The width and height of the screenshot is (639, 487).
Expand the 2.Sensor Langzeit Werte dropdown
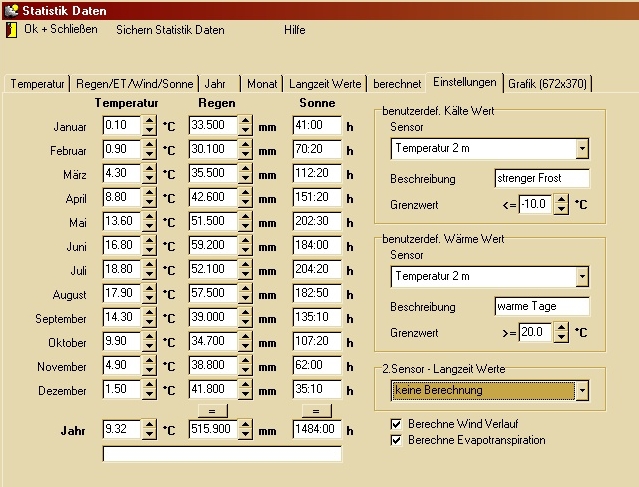582,390
